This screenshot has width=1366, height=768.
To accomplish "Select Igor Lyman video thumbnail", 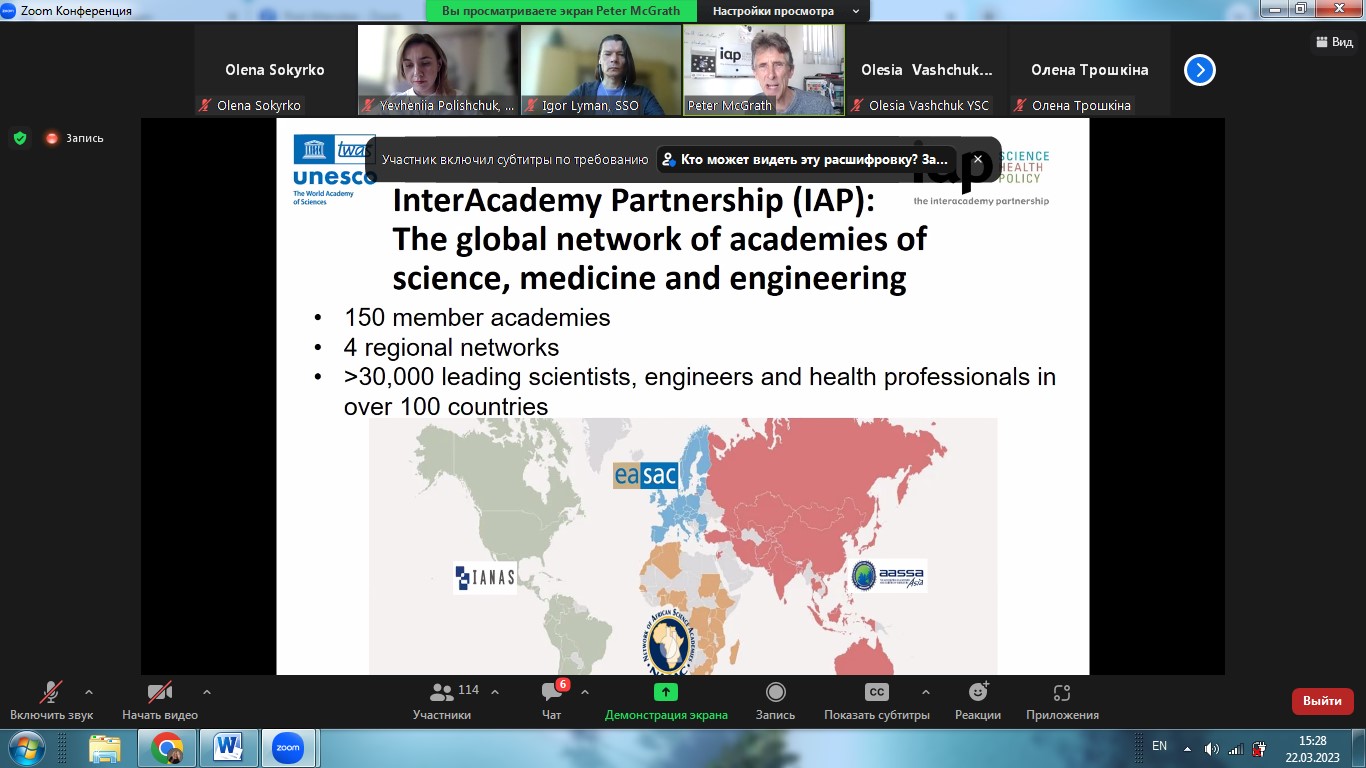I will [x=601, y=70].
